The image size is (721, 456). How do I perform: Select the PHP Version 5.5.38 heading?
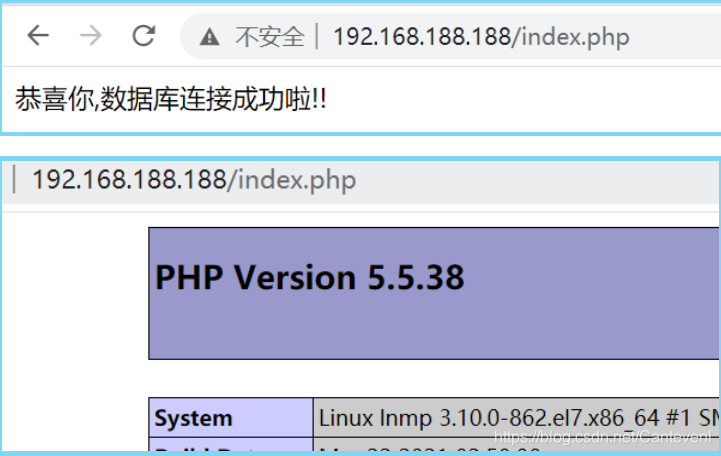pos(309,277)
